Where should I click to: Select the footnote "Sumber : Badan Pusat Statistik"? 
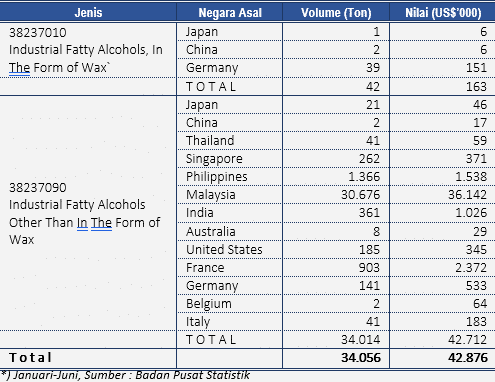(x=167, y=375)
